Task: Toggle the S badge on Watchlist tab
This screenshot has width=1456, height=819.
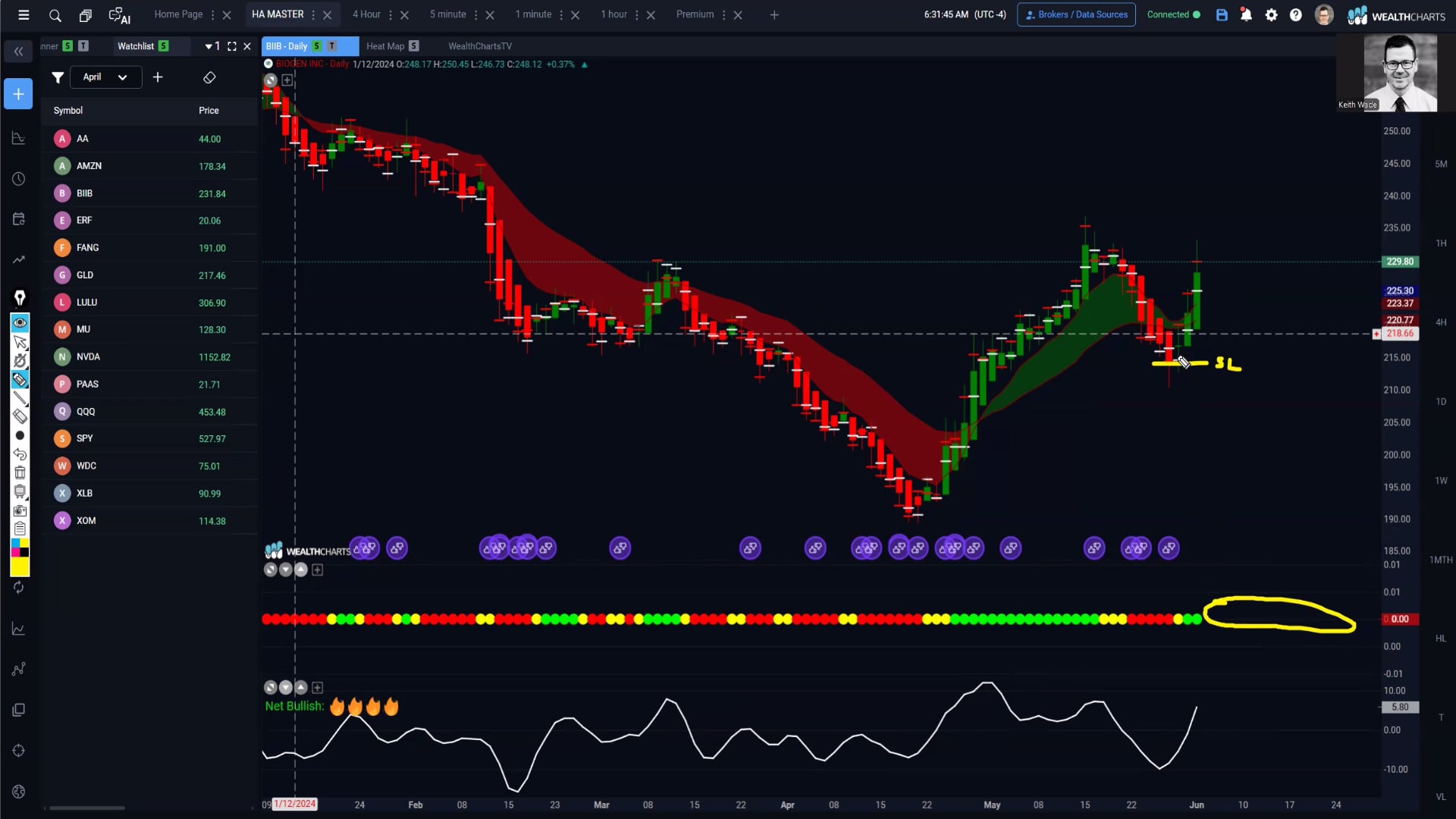Action: pos(163,46)
